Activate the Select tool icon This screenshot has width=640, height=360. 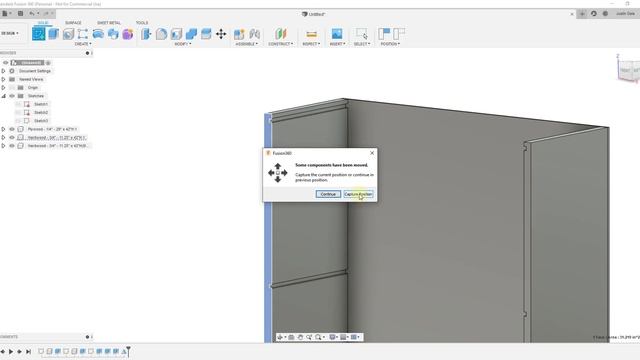(362, 34)
